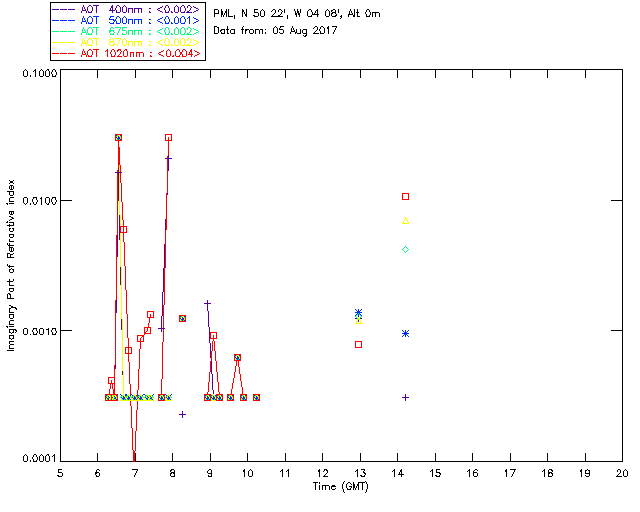Click the 0.1000 y-axis tick label
640x512 pixels.
(x=40, y=73)
